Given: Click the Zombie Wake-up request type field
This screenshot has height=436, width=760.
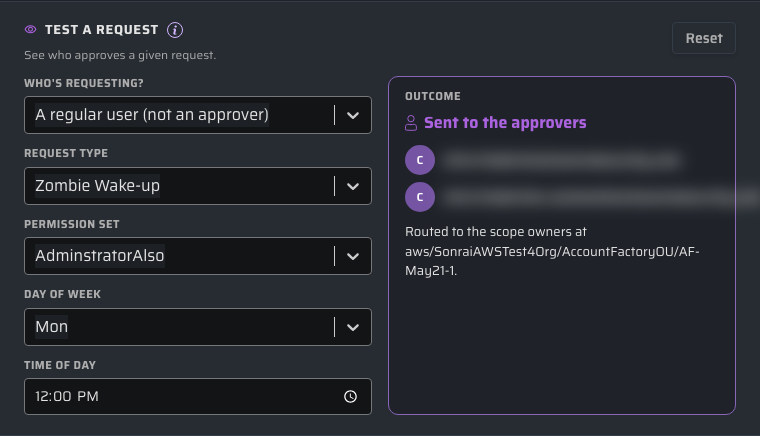Looking at the screenshot, I should click(198, 186).
